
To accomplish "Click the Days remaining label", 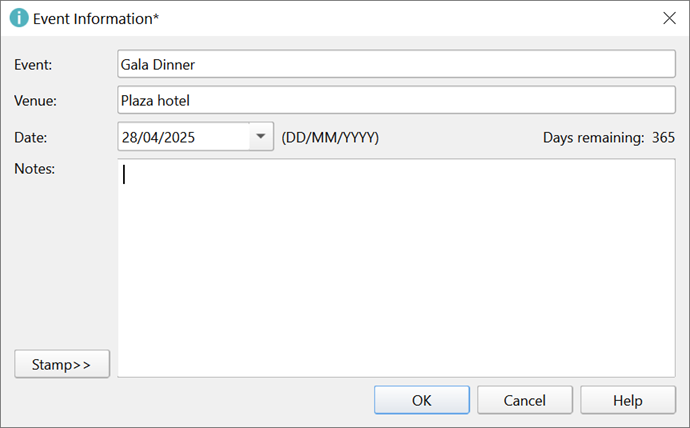I will point(593,138).
